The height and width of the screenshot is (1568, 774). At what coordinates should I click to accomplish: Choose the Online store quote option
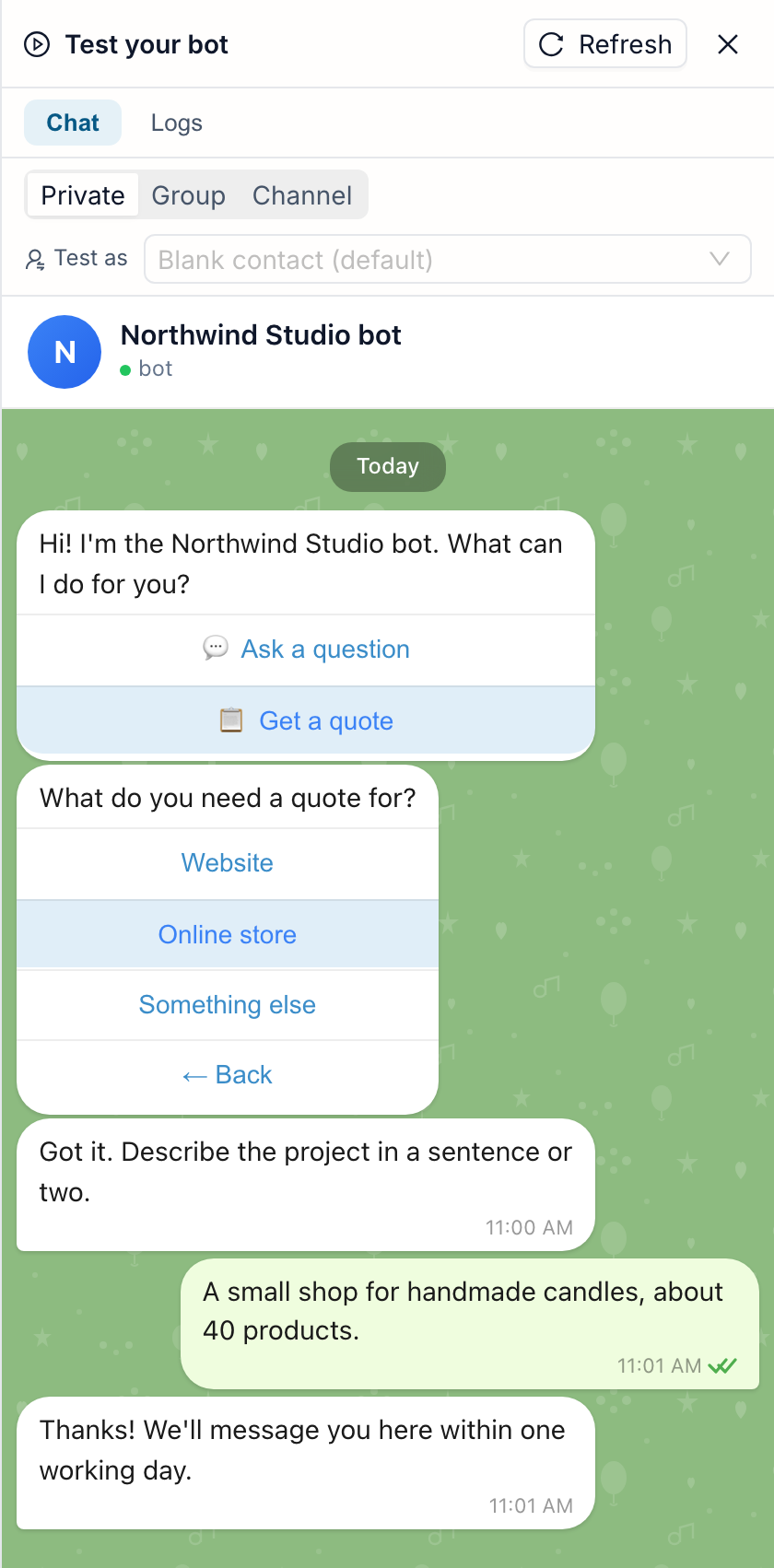pyautogui.click(x=228, y=934)
